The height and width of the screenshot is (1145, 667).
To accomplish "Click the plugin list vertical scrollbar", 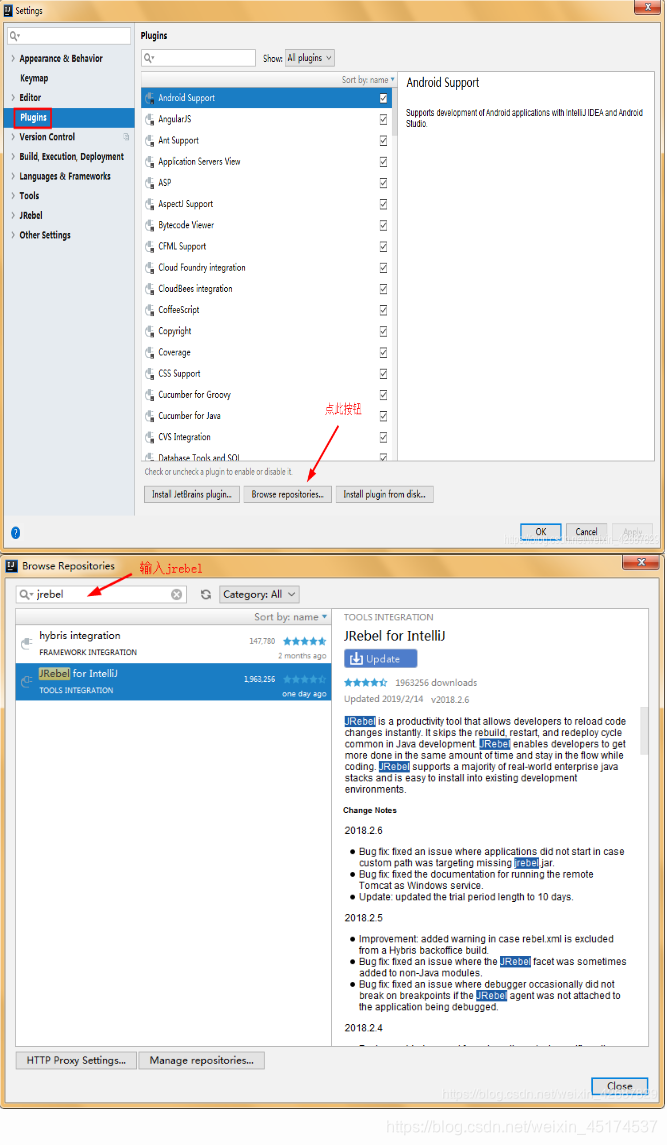I will pyautogui.click(x=395, y=110).
